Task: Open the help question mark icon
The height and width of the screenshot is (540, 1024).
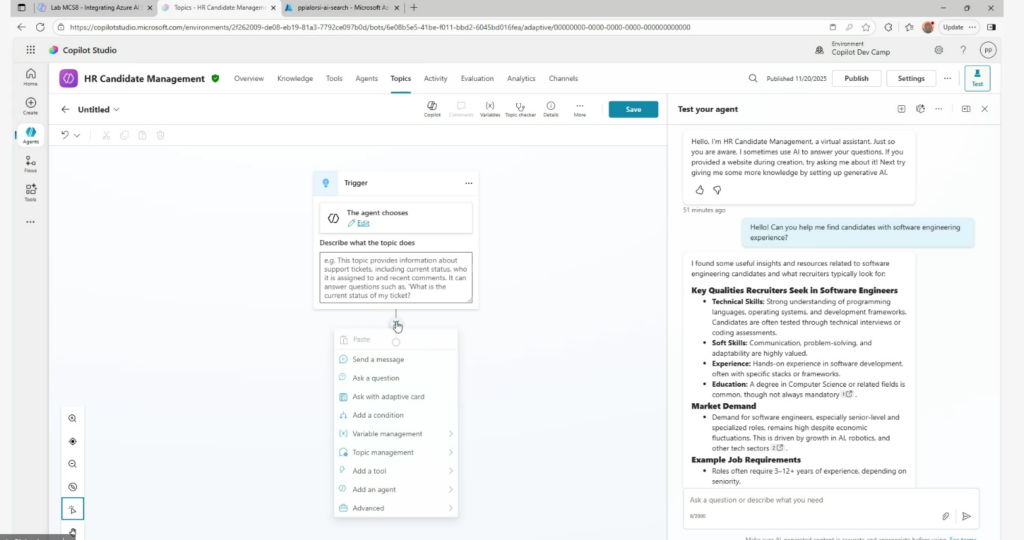Action: 963,50
